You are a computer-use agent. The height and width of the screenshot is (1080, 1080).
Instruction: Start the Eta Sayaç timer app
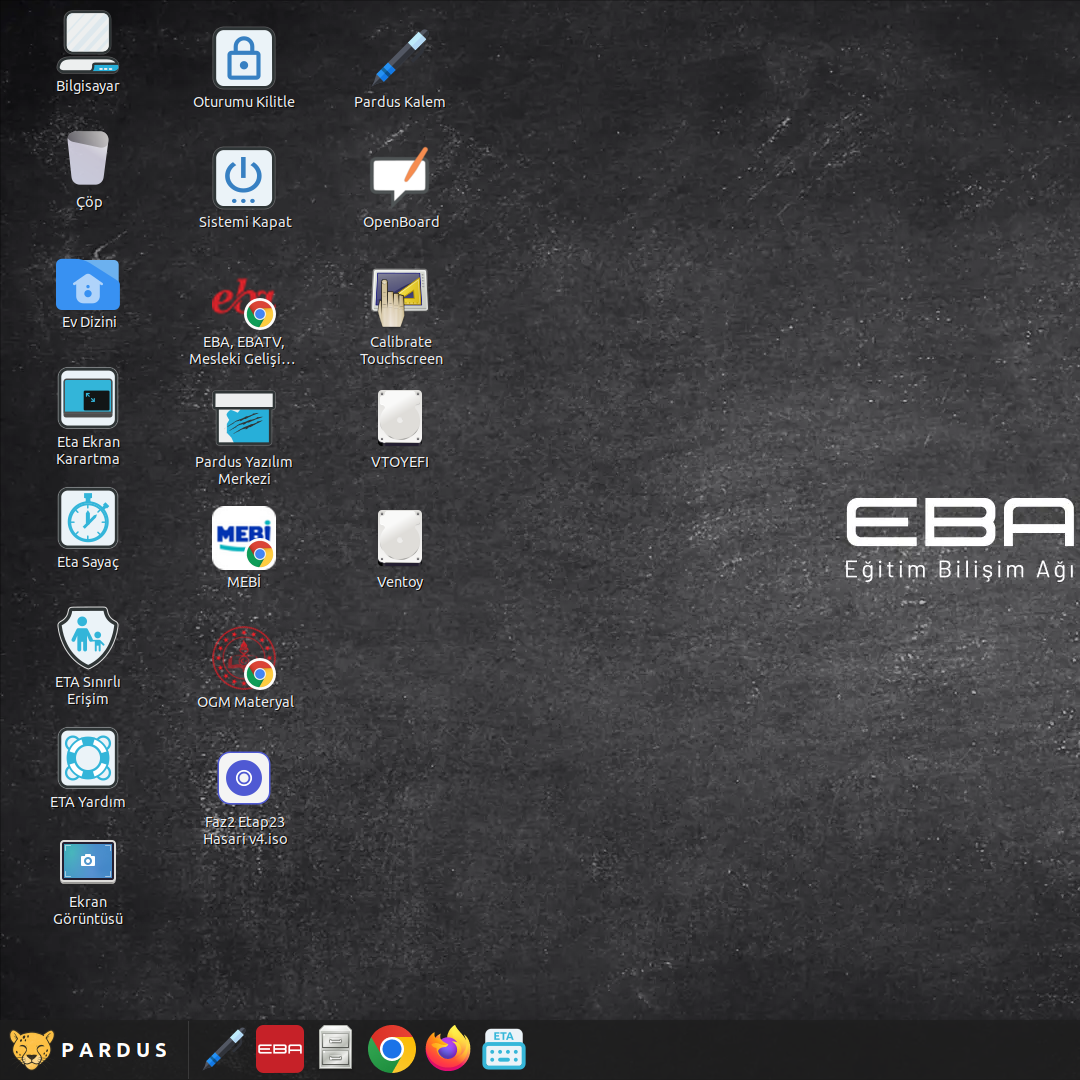88,518
